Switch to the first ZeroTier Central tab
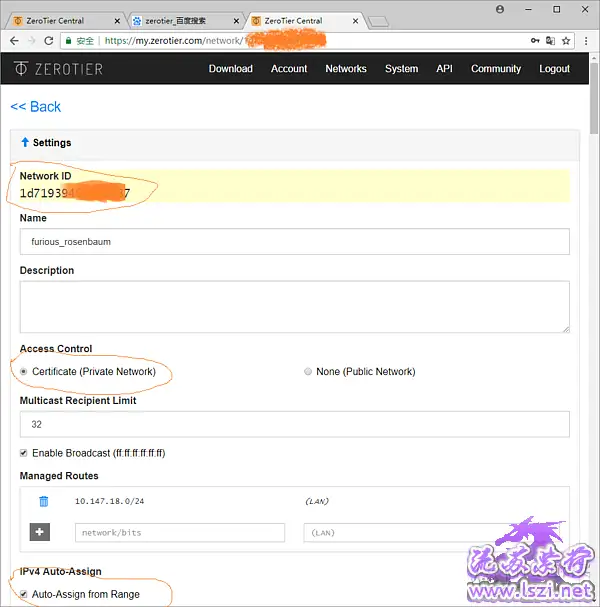The width and height of the screenshot is (600, 607). 66,21
